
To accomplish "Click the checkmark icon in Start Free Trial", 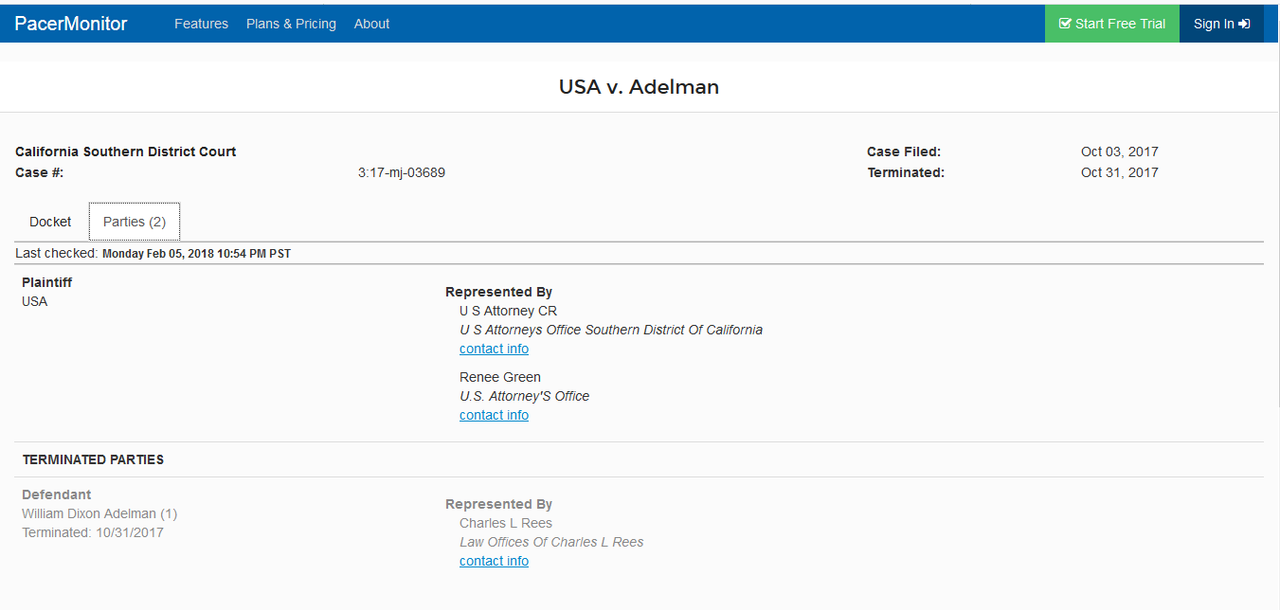I will coord(1065,23).
